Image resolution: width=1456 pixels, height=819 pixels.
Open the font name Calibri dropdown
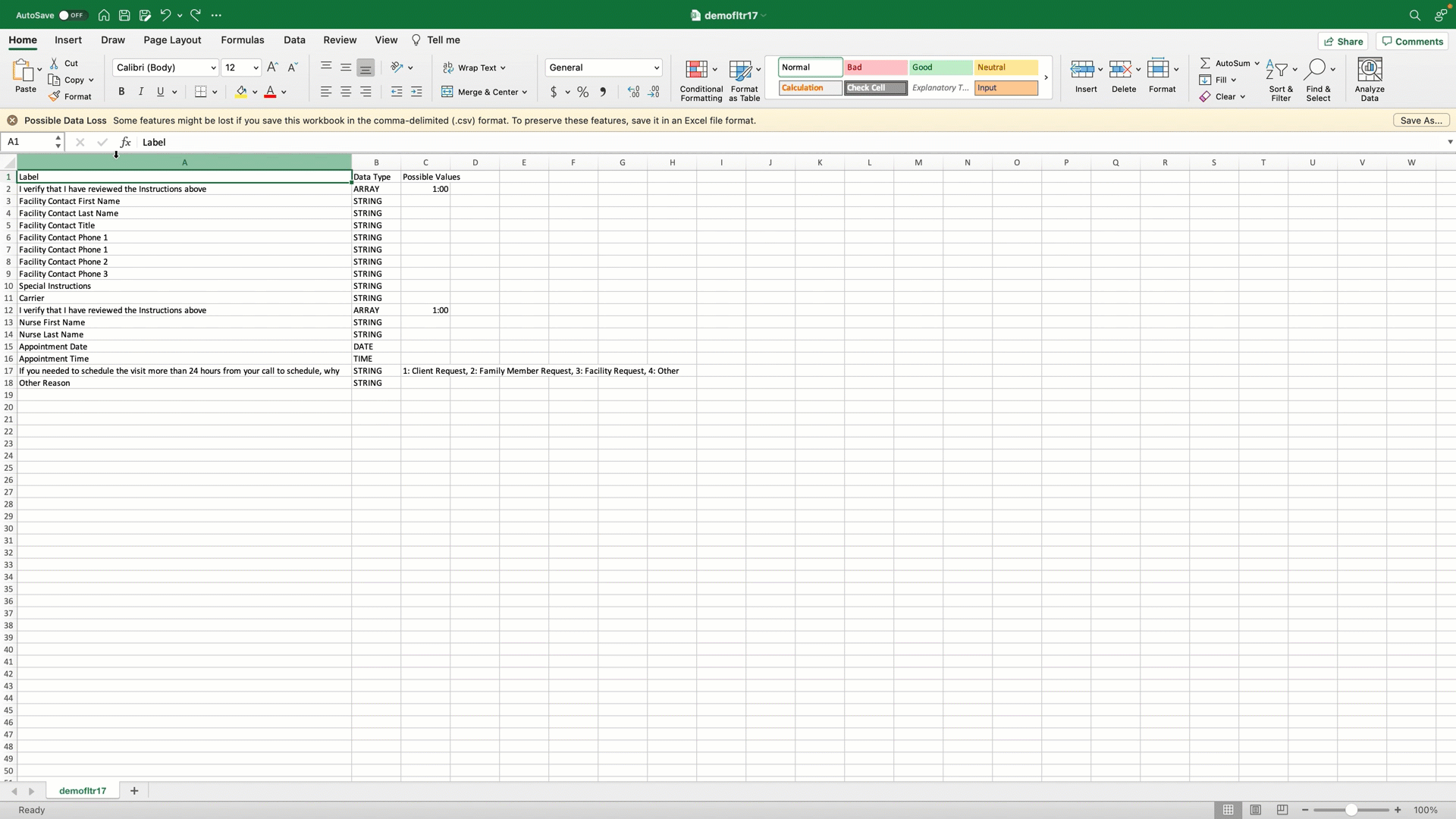coord(213,67)
